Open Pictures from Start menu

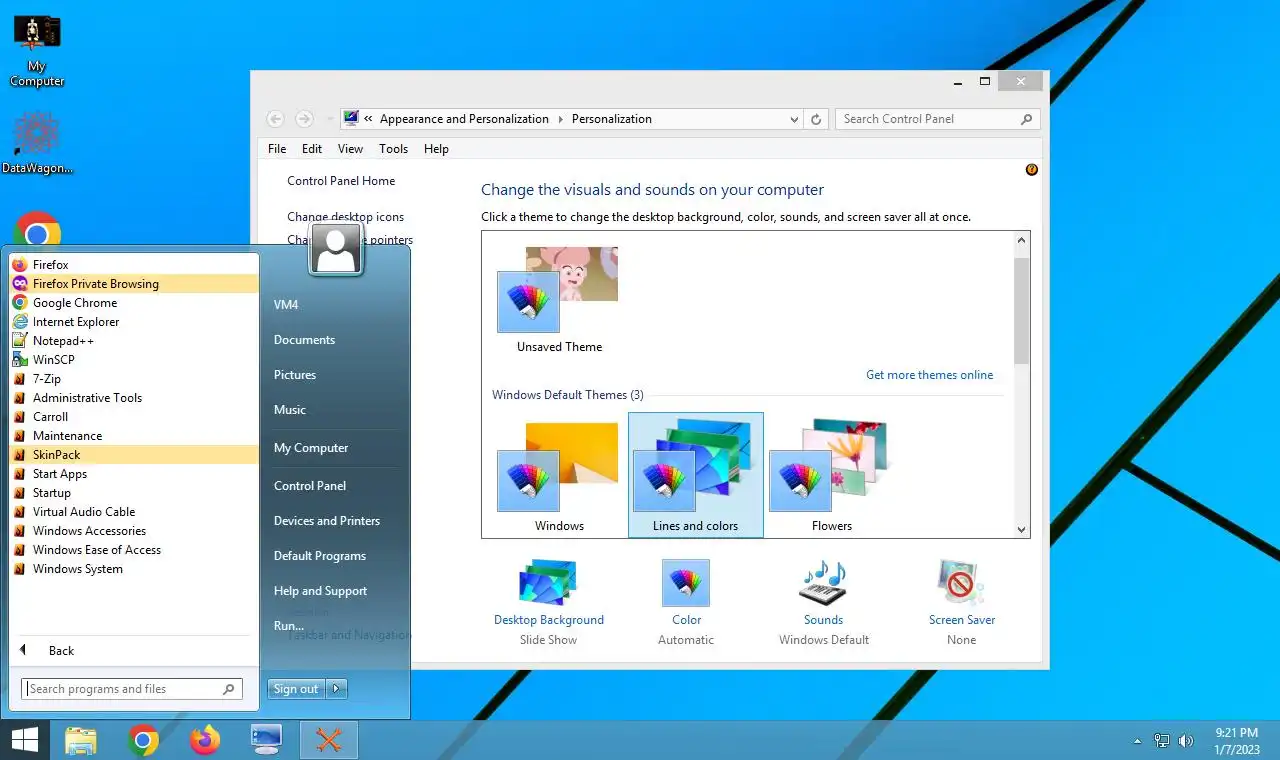[295, 375]
